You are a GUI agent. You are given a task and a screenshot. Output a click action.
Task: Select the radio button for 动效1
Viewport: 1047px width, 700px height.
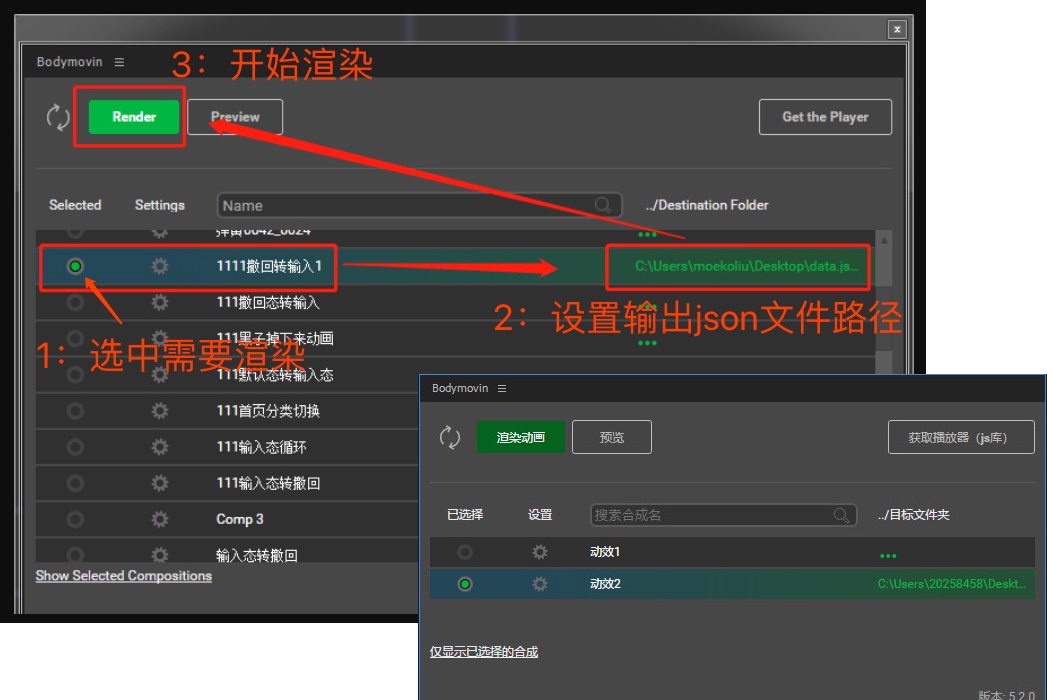tap(465, 552)
